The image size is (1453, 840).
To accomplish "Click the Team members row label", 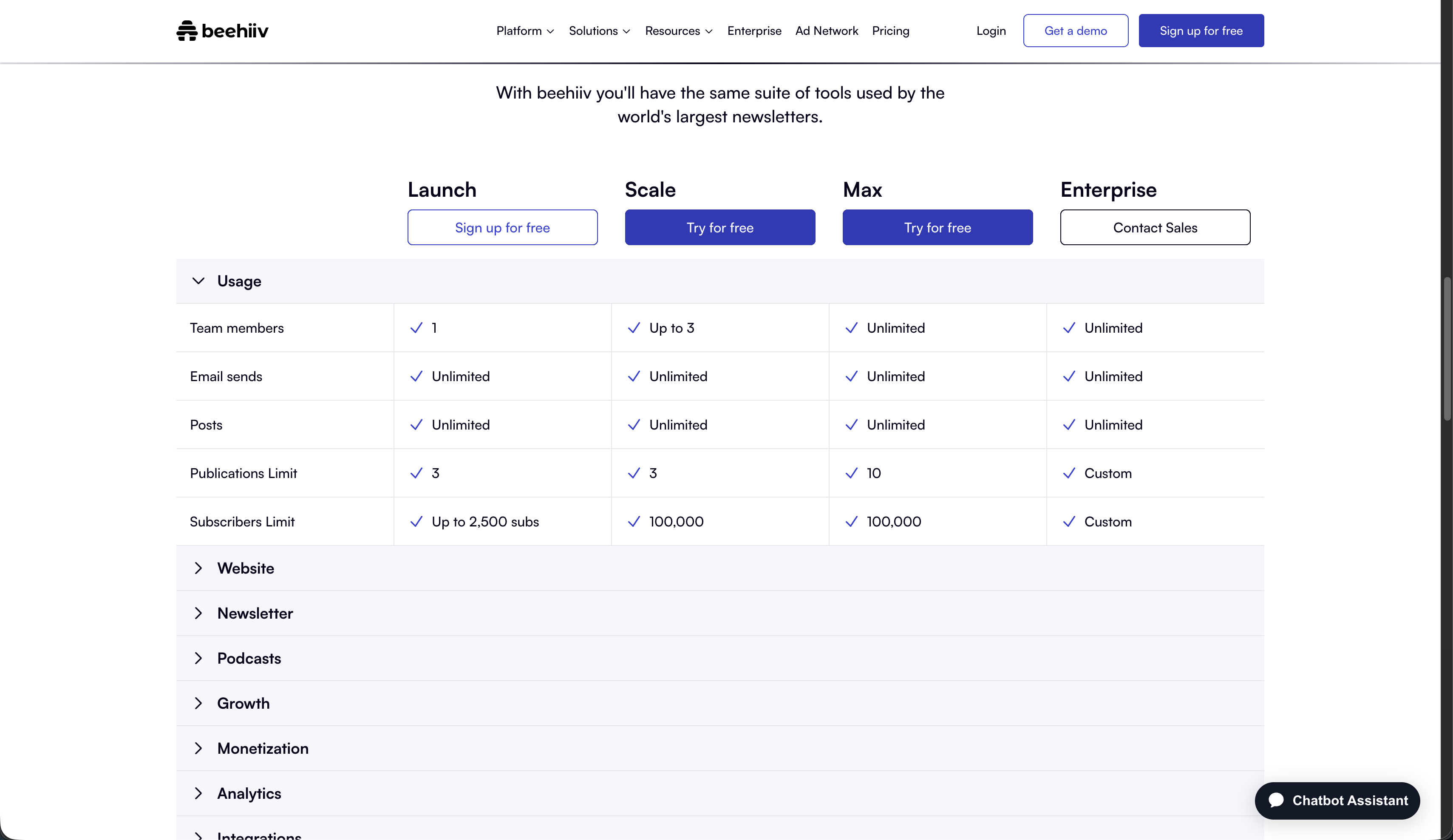I will pos(236,328).
